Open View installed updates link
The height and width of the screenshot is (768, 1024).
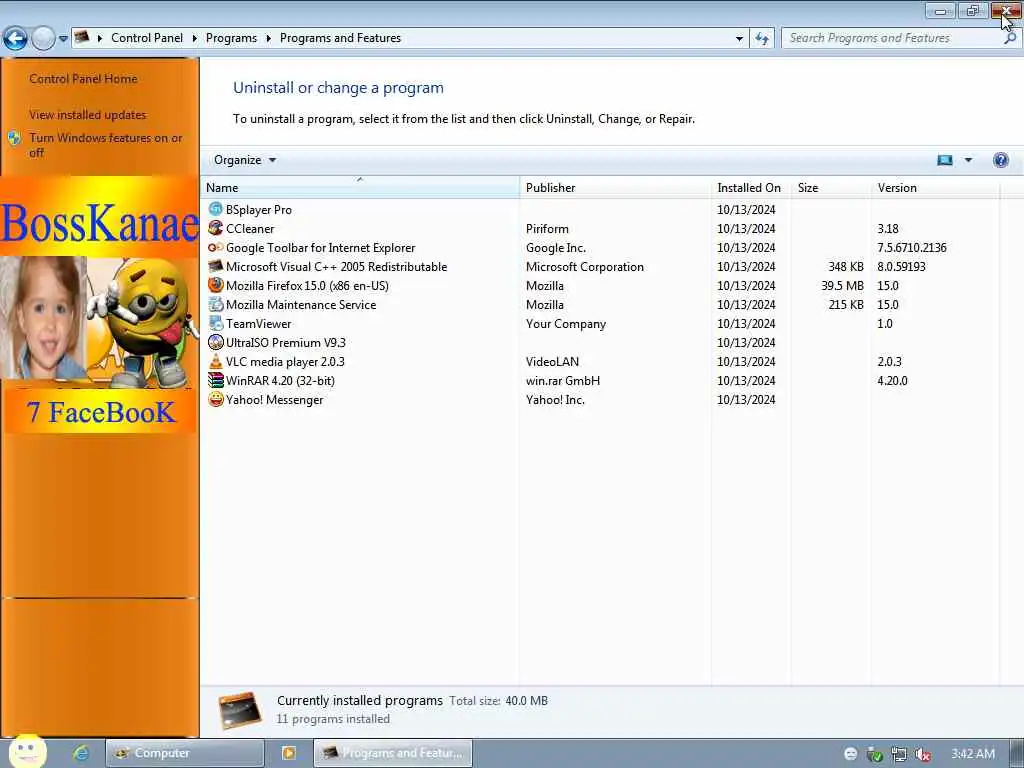[x=88, y=114]
